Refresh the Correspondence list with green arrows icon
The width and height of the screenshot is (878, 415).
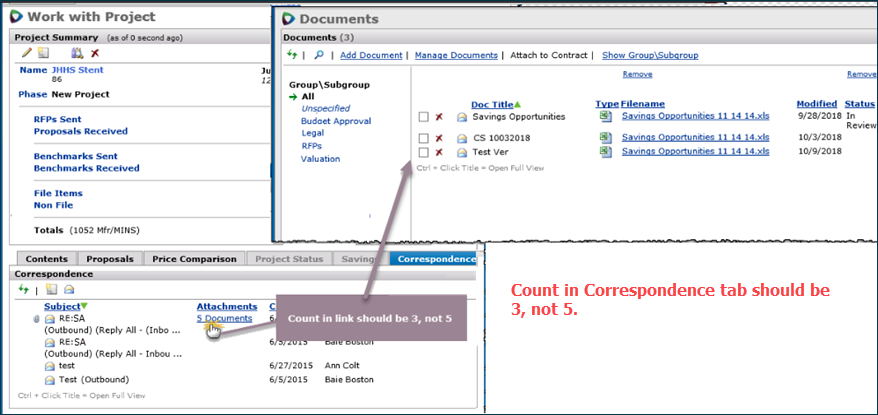point(24,289)
